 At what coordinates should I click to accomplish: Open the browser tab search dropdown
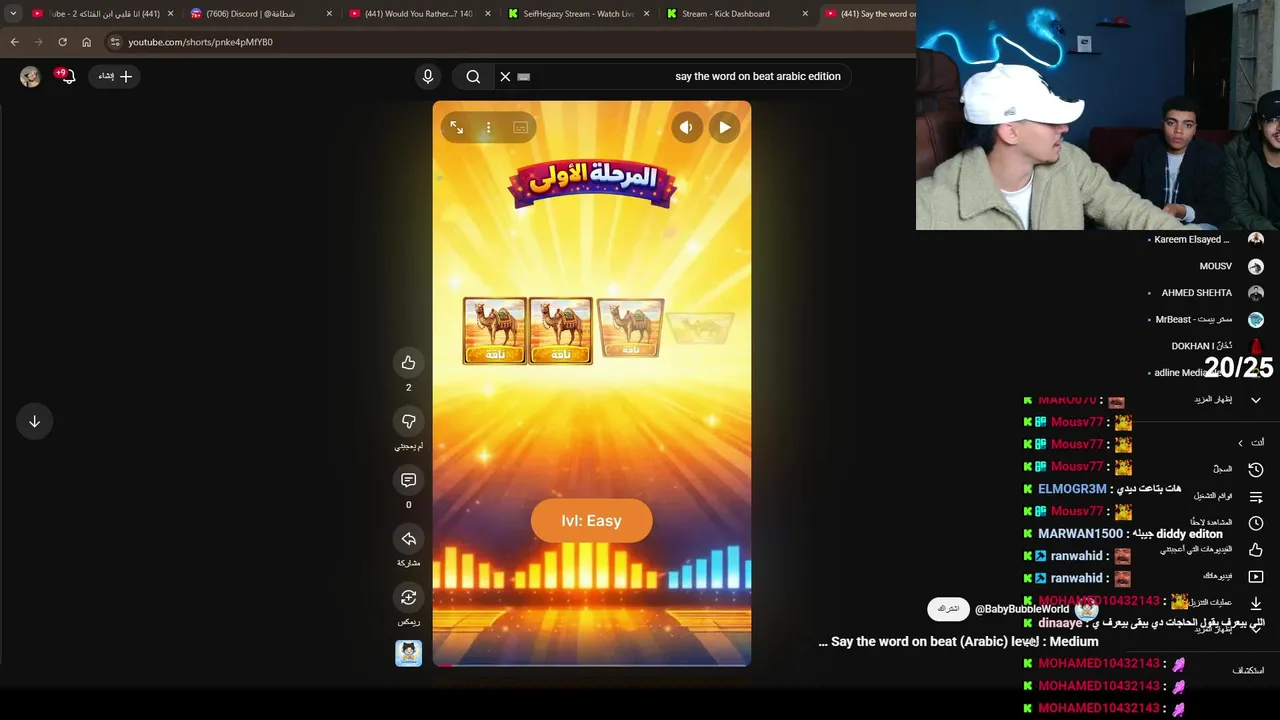click(x=13, y=14)
